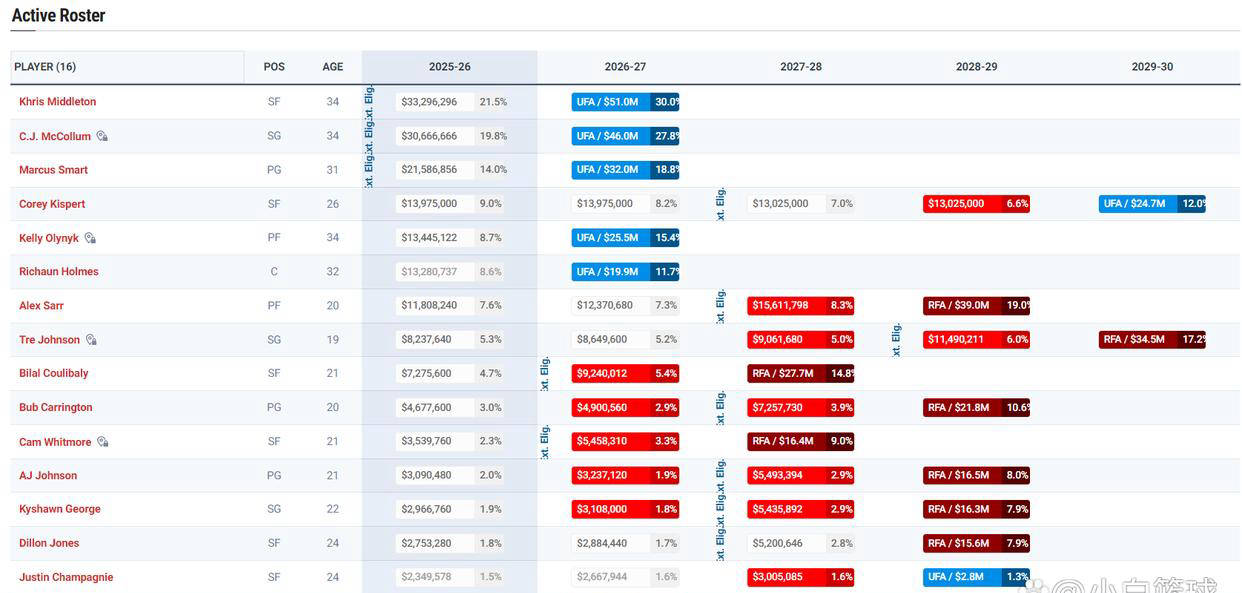The height and width of the screenshot is (593, 1242).
Task: Go to Alex Sarr's profile link
Action: coord(41,306)
